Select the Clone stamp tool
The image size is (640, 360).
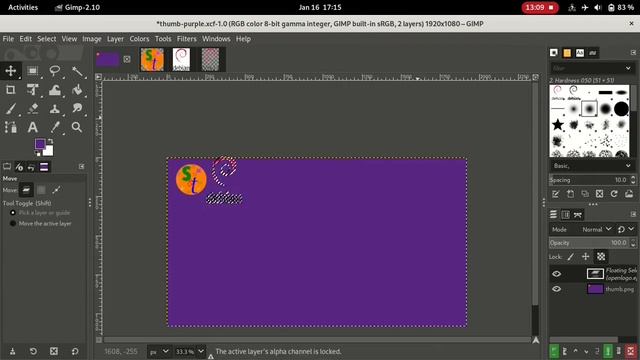[55, 109]
